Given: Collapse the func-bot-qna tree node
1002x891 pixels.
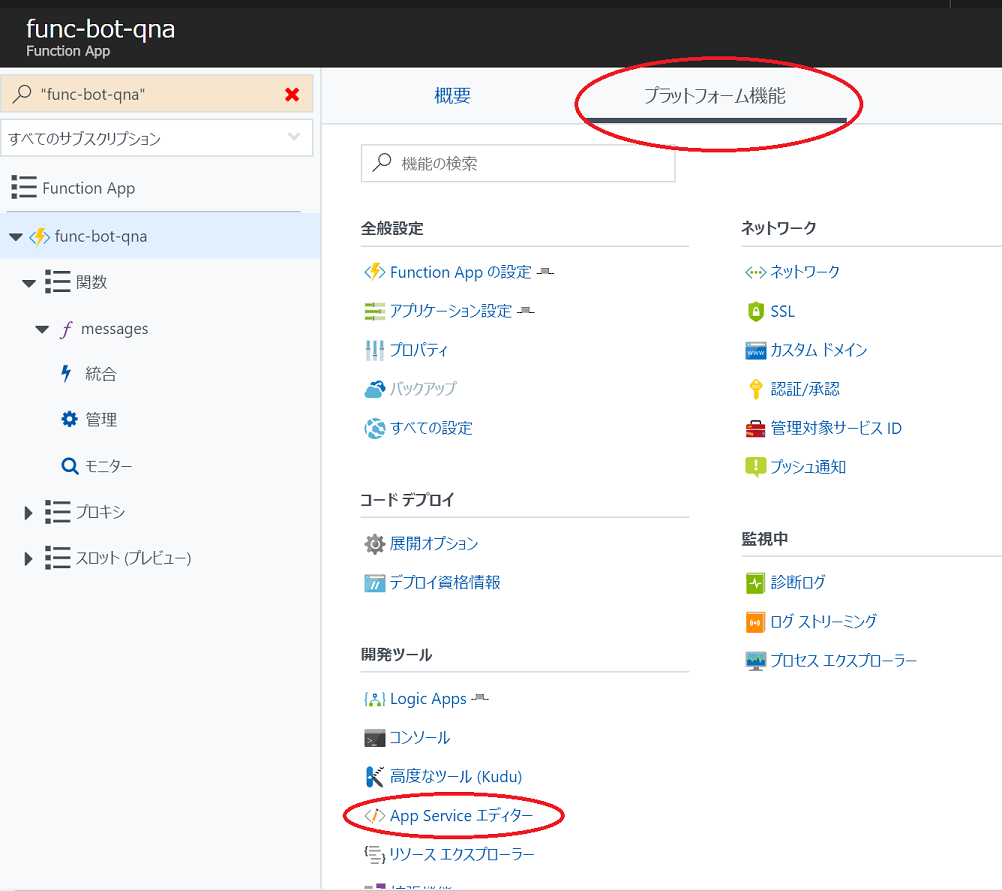Looking at the screenshot, I should click(16, 236).
